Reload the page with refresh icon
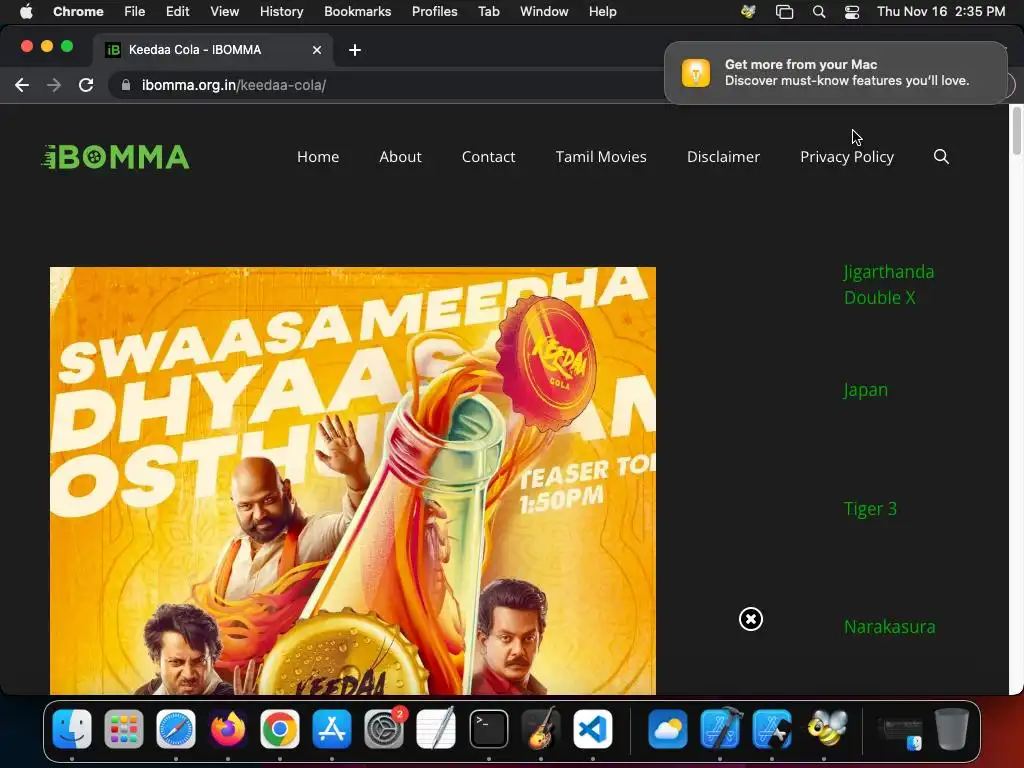The height and width of the screenshot is (768, 1024). click(86, 85)
